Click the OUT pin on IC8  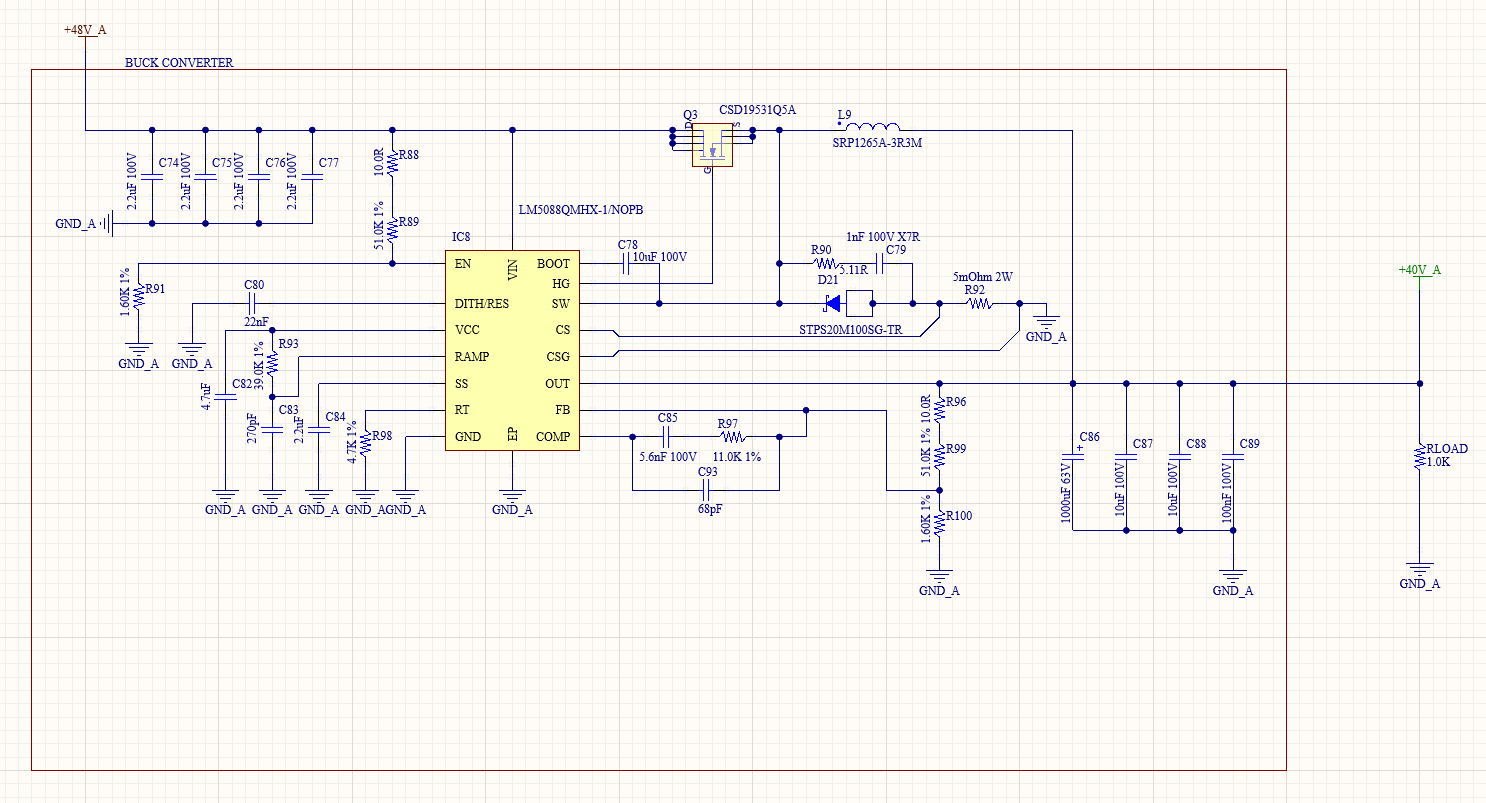click(x=557, y=384)
